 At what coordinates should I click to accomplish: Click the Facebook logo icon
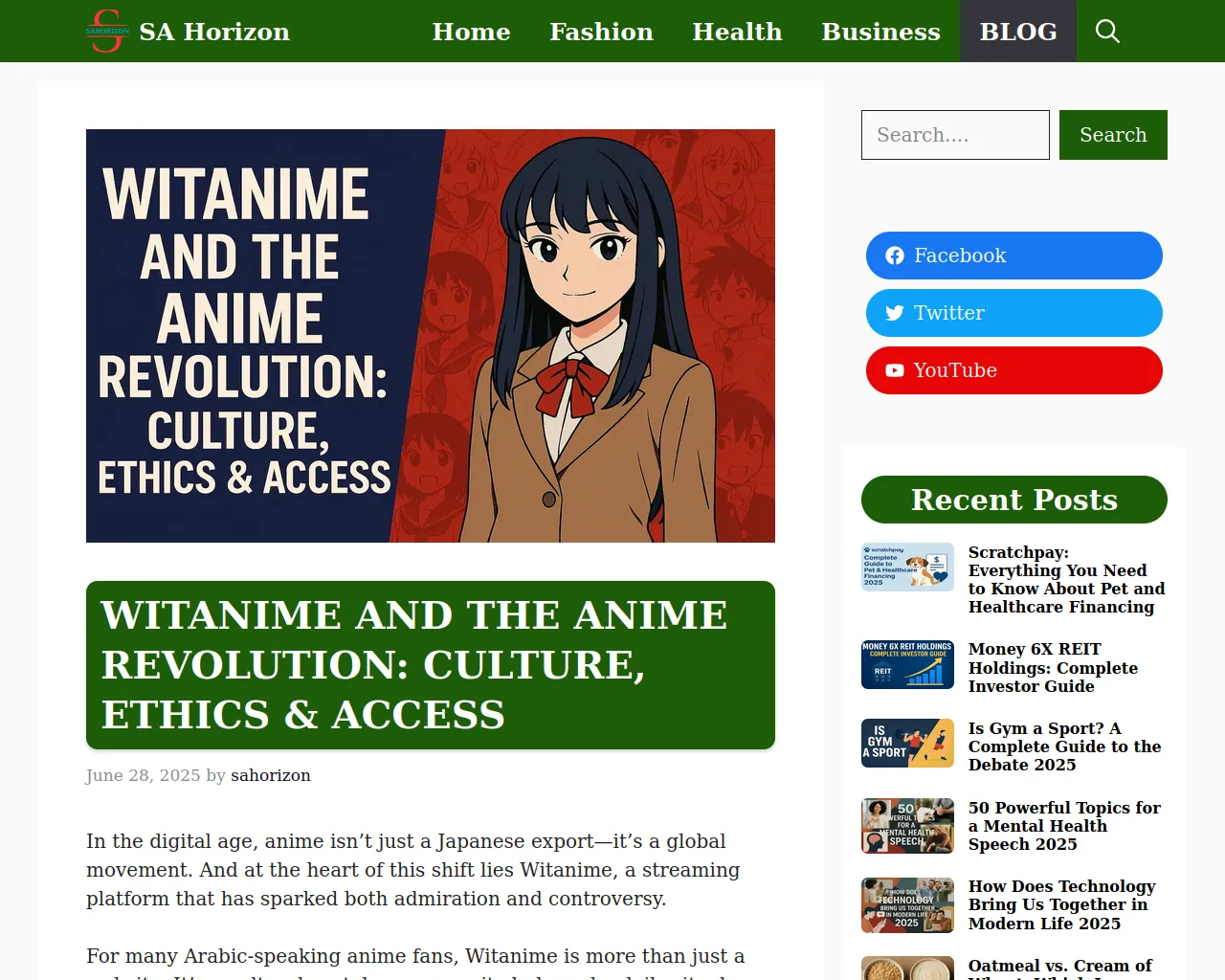tap(895, 256)
